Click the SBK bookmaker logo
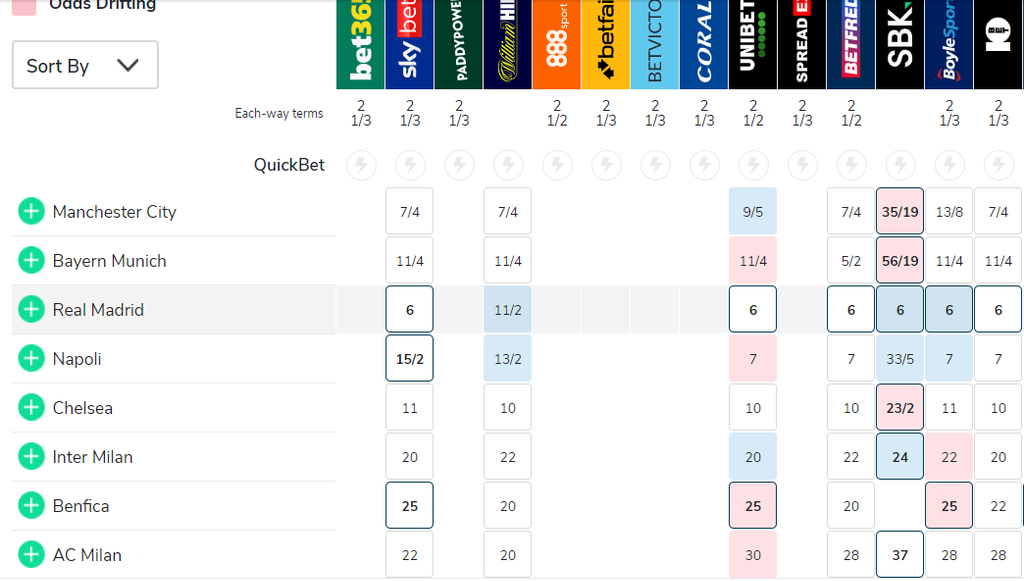 click(x=900, y=45)
